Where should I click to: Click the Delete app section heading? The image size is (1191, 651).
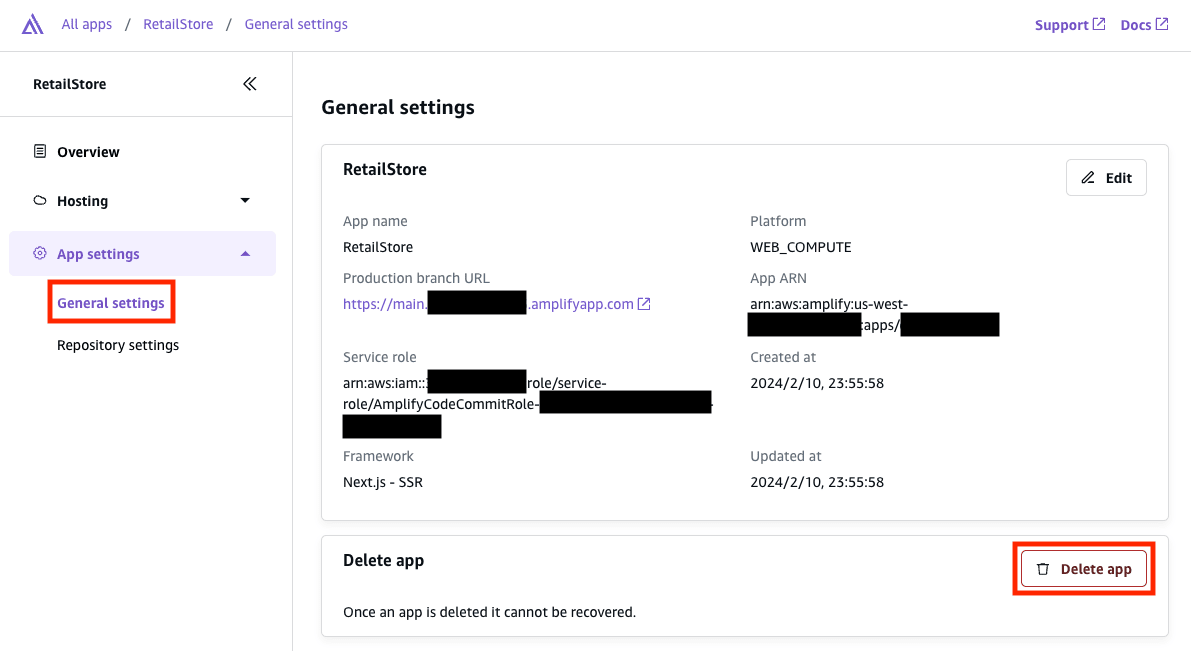tap(384, 561)
